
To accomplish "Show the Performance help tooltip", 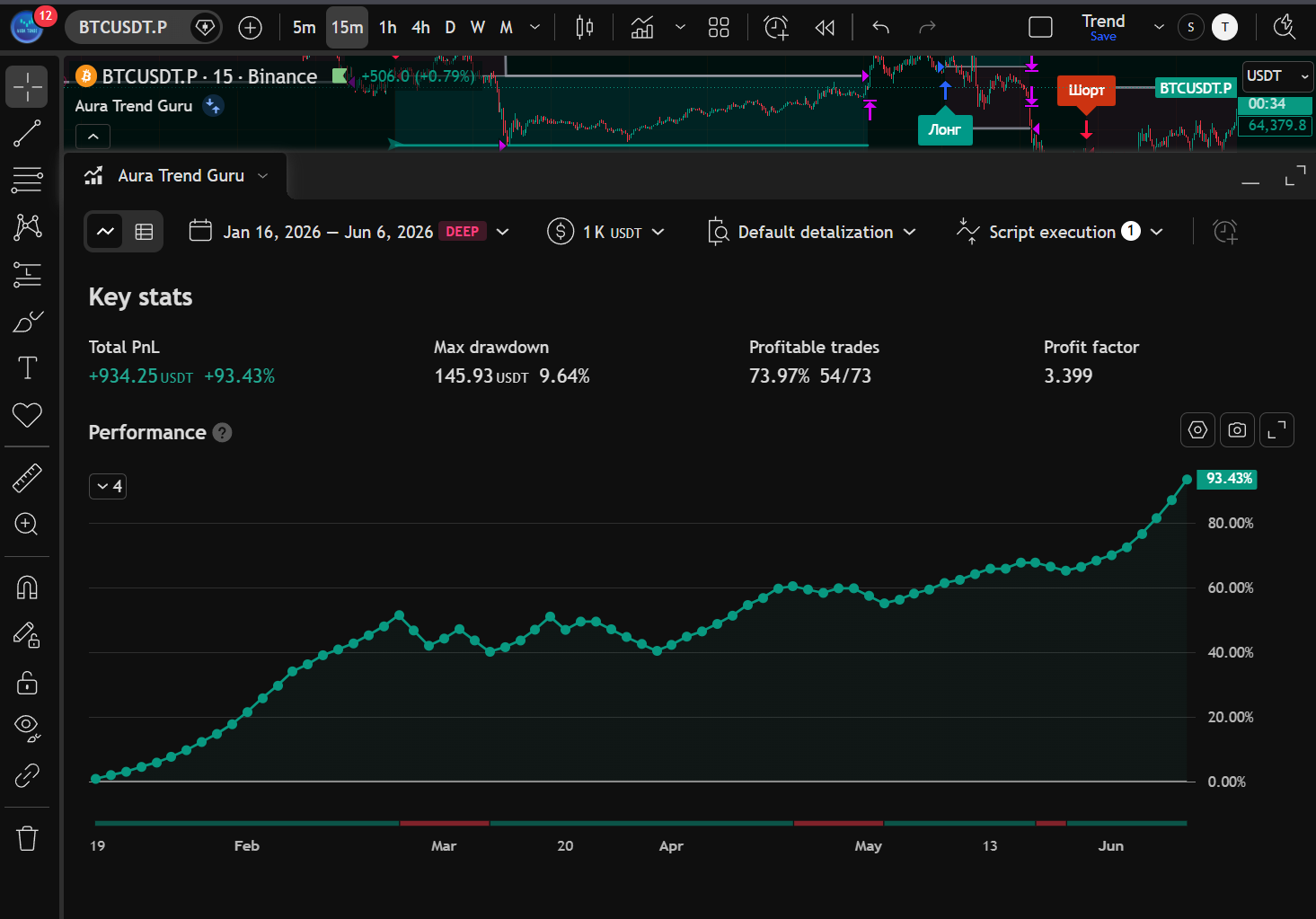I will pos(223,433).
